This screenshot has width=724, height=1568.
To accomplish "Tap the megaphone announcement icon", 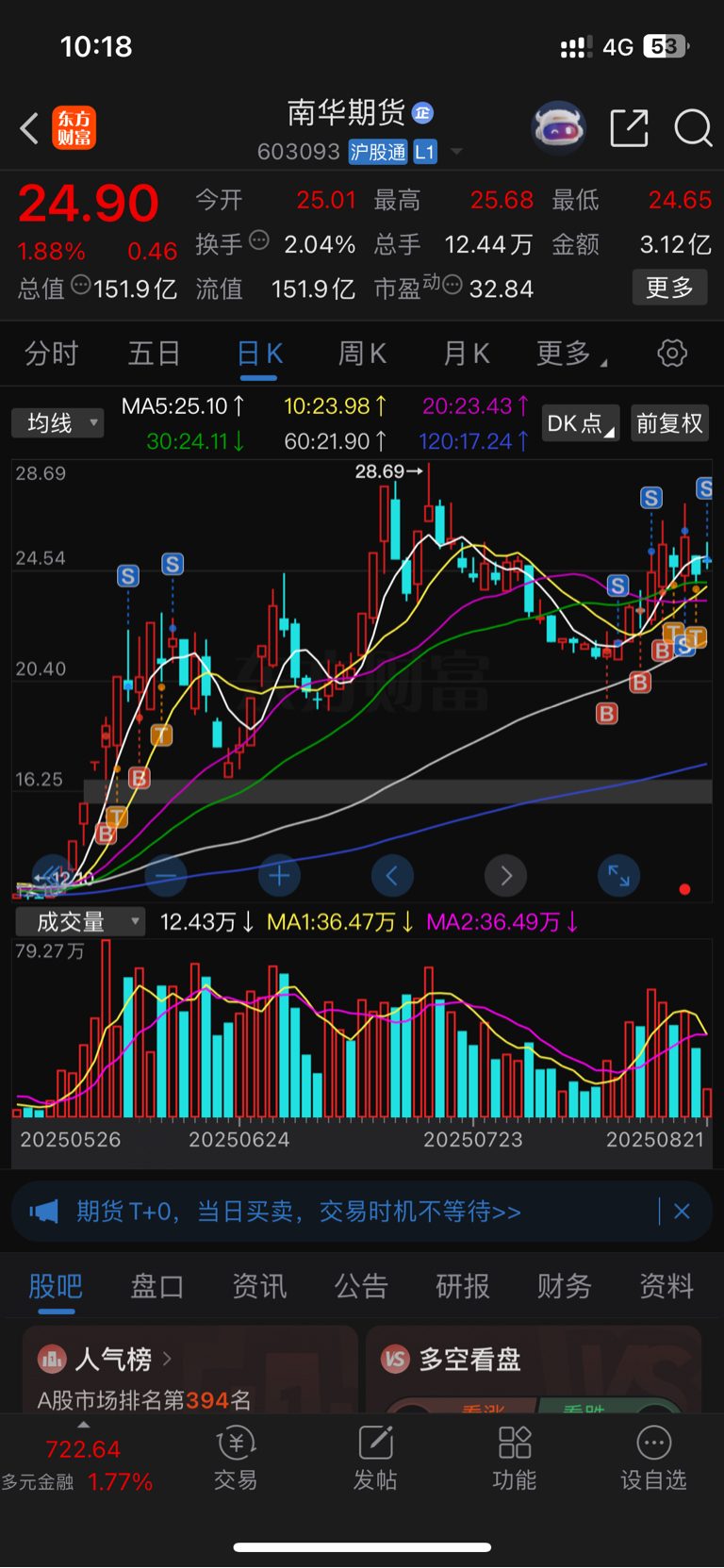I will (43, 1212).
